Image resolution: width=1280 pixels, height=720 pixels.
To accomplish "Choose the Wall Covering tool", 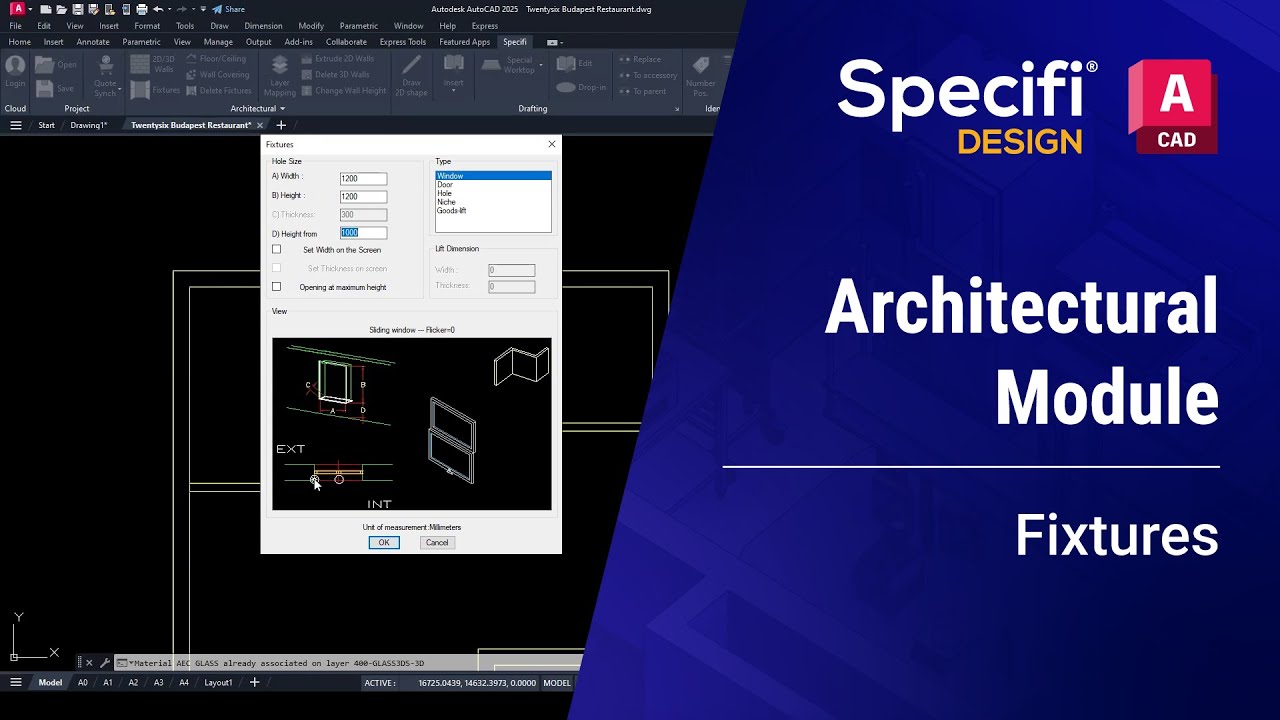I will [218, 74].
